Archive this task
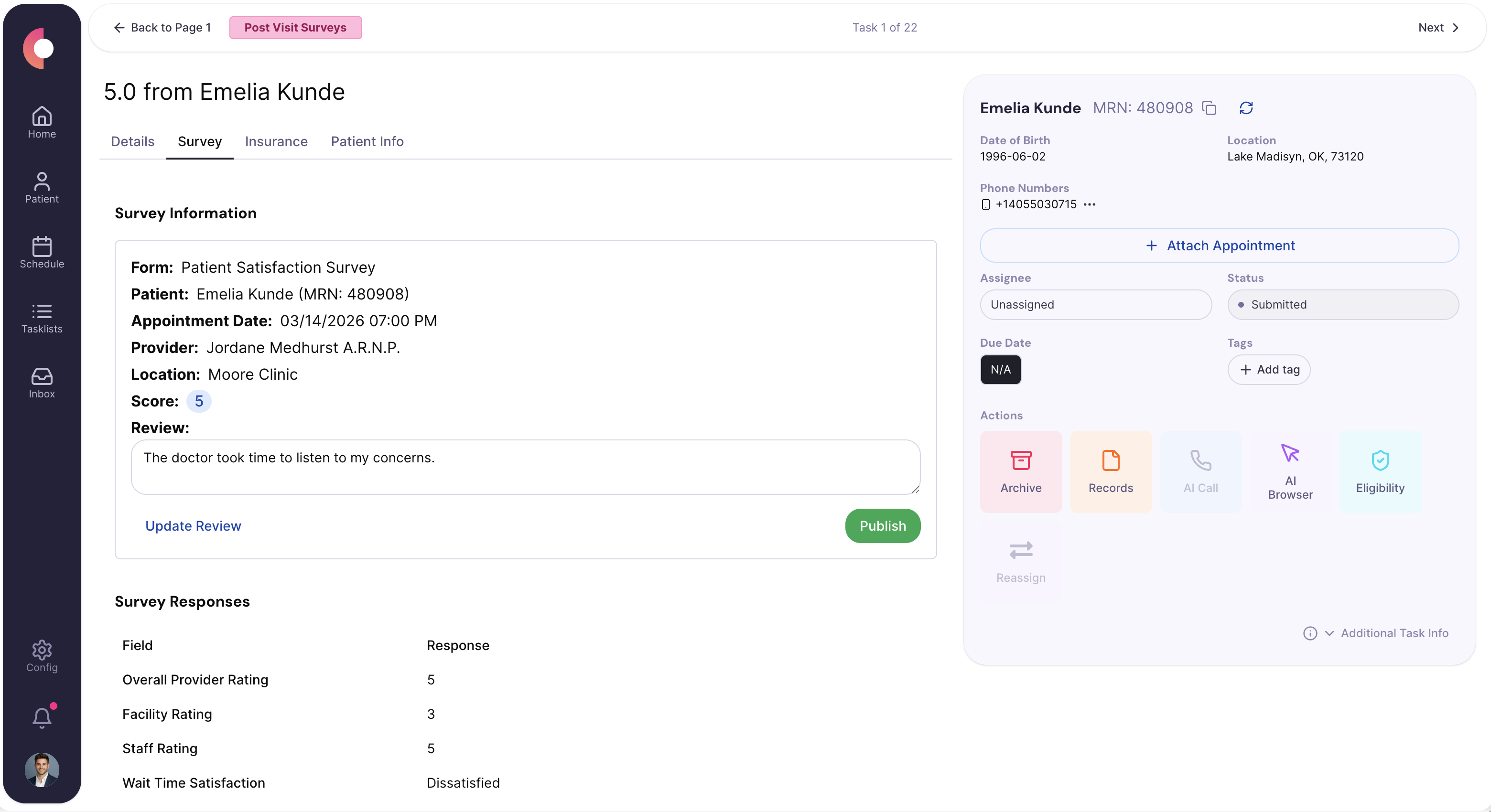 (x=1020, y=471)
